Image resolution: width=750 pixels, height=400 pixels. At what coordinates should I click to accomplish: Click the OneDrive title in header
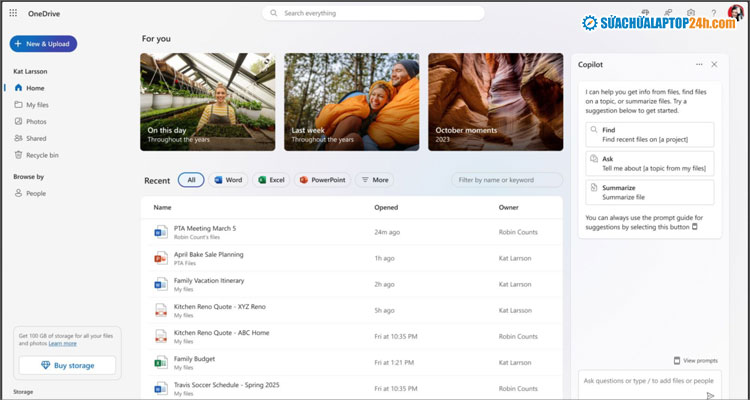coord(44,13)
